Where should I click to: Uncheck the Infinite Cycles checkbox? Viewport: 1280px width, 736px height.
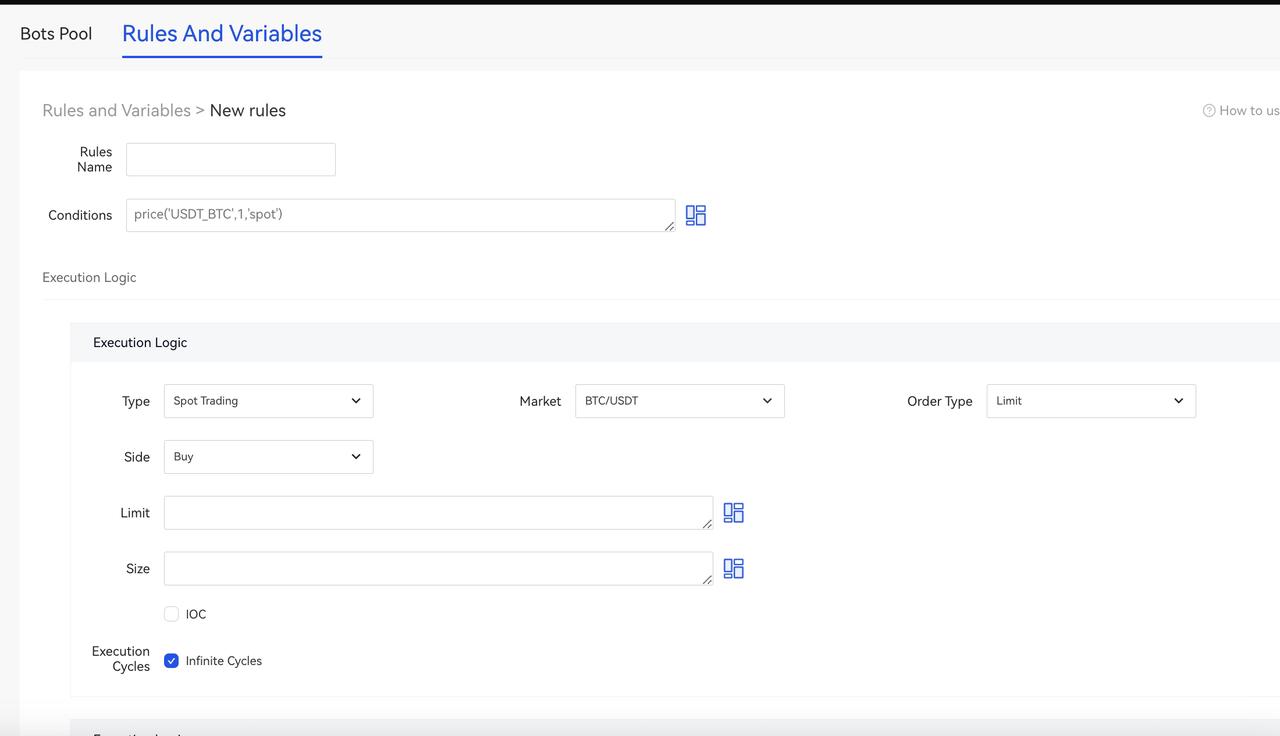pos(172,661)
